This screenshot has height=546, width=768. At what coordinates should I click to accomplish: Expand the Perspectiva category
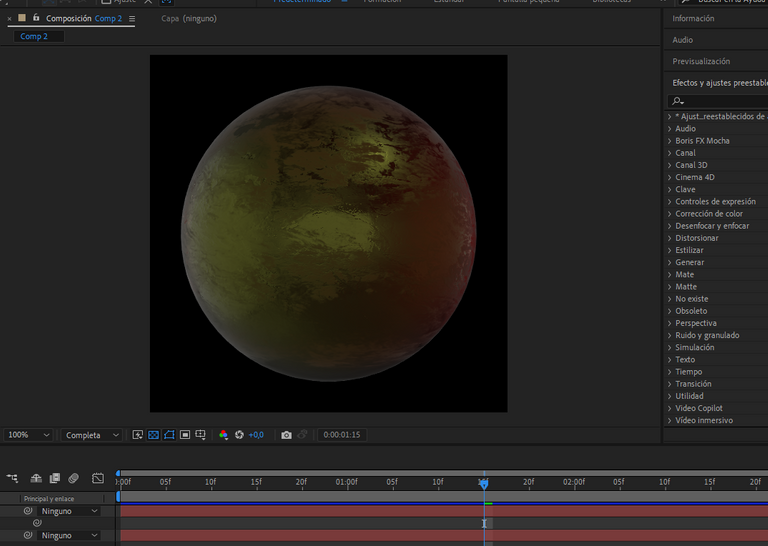point(670,323)
